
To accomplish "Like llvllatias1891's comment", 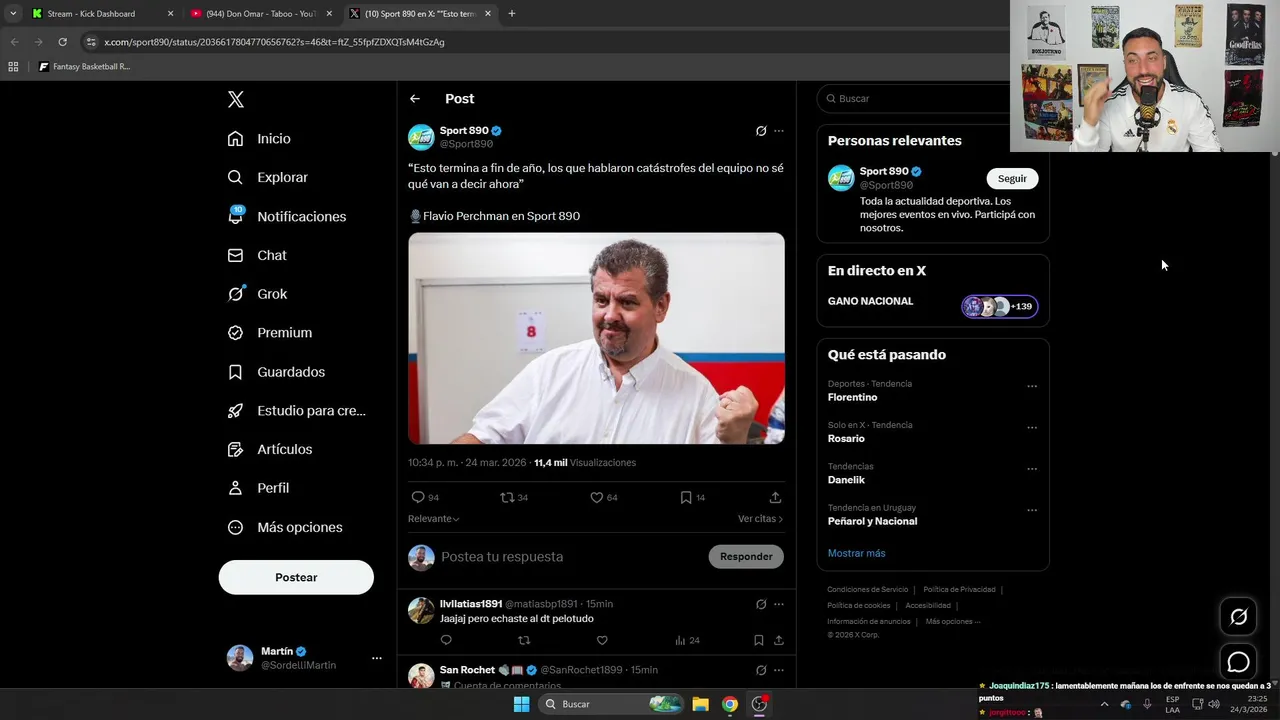I will [602, 640].
